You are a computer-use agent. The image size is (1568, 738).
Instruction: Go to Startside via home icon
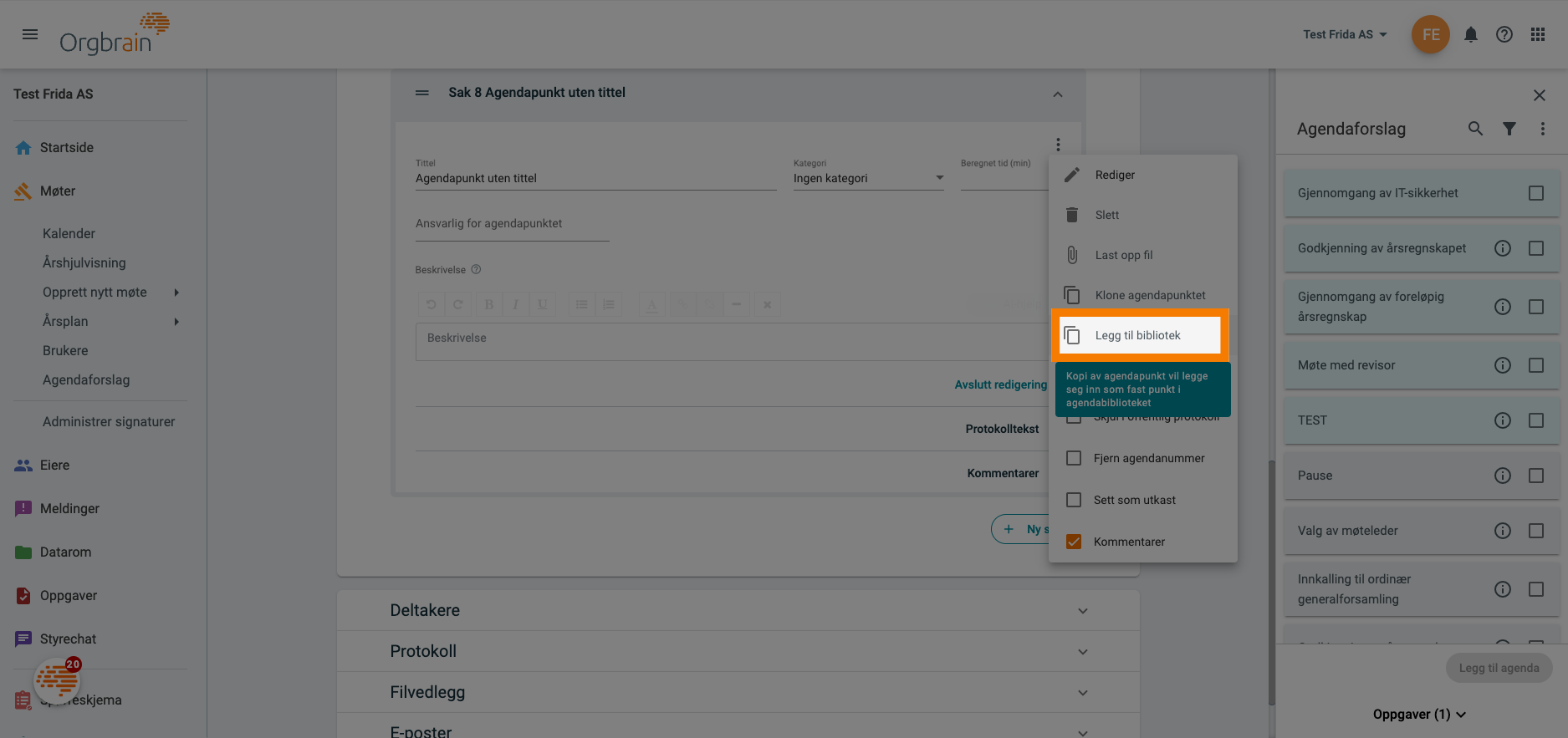click(x=23, y=148)
